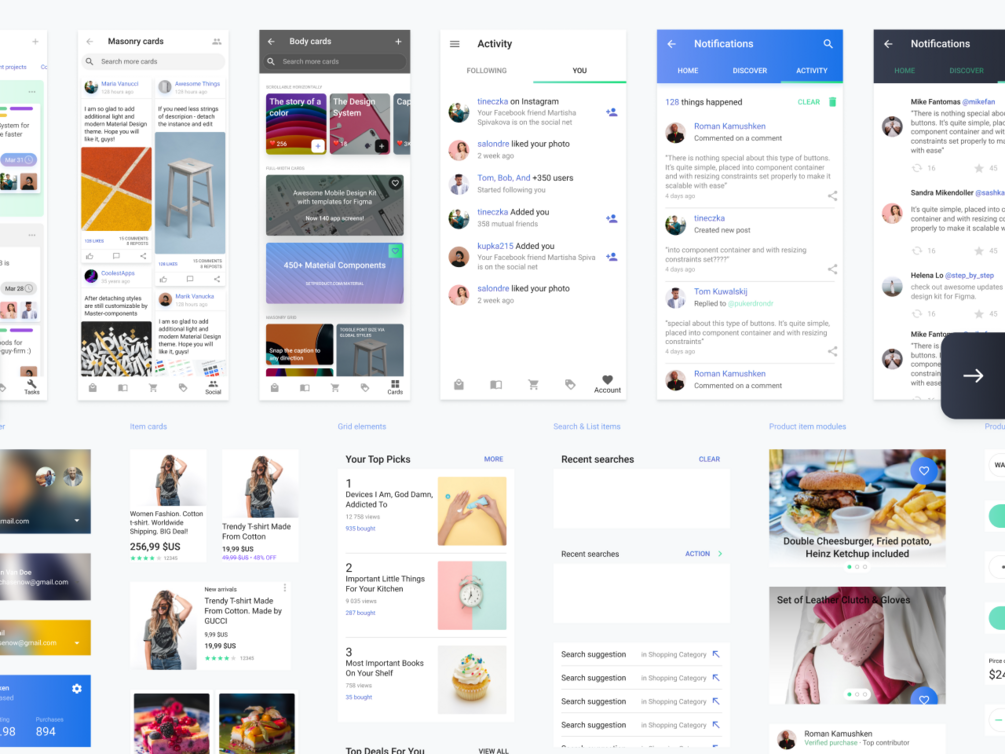Screen dimensions: 1005x754
Task: Select the YOU tab in Activity
Action: [579, 71]
